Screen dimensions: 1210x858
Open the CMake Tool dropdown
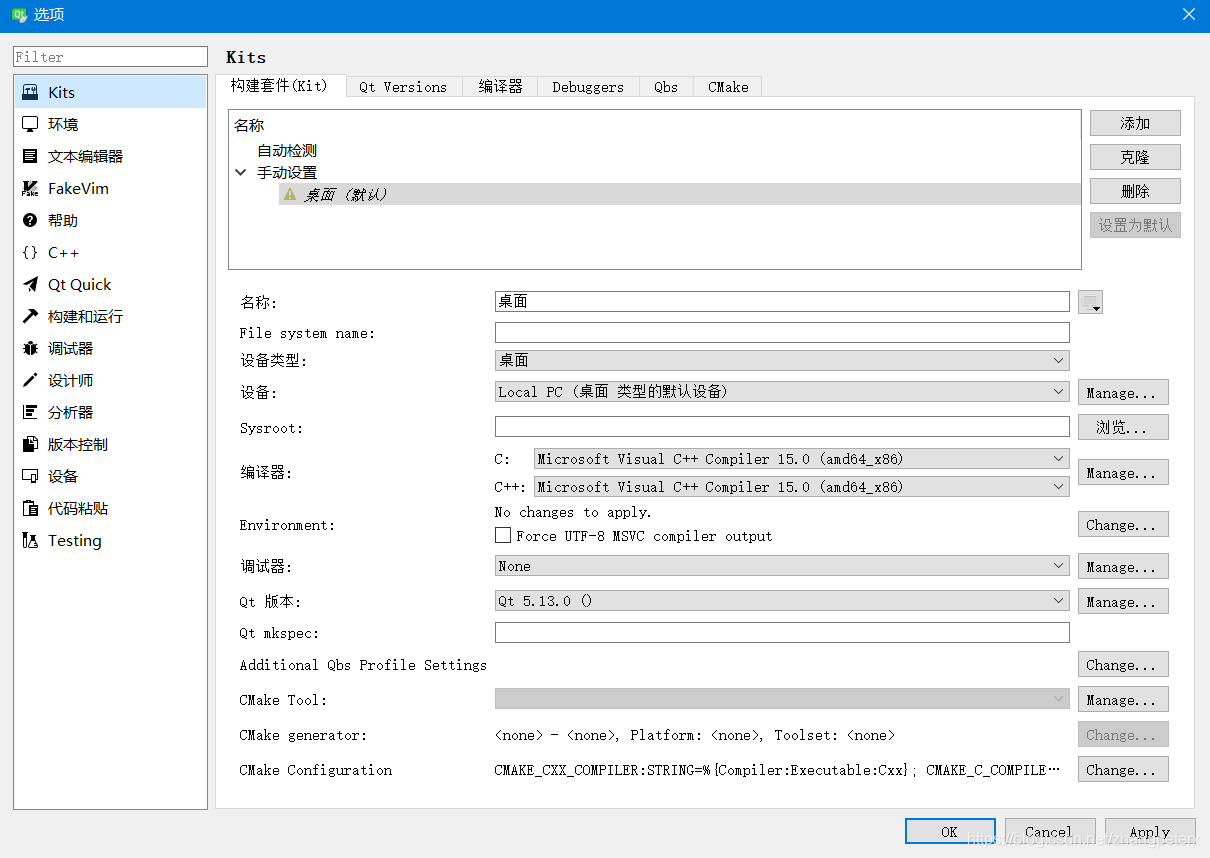pyautogui.click(x=782, y=699)
